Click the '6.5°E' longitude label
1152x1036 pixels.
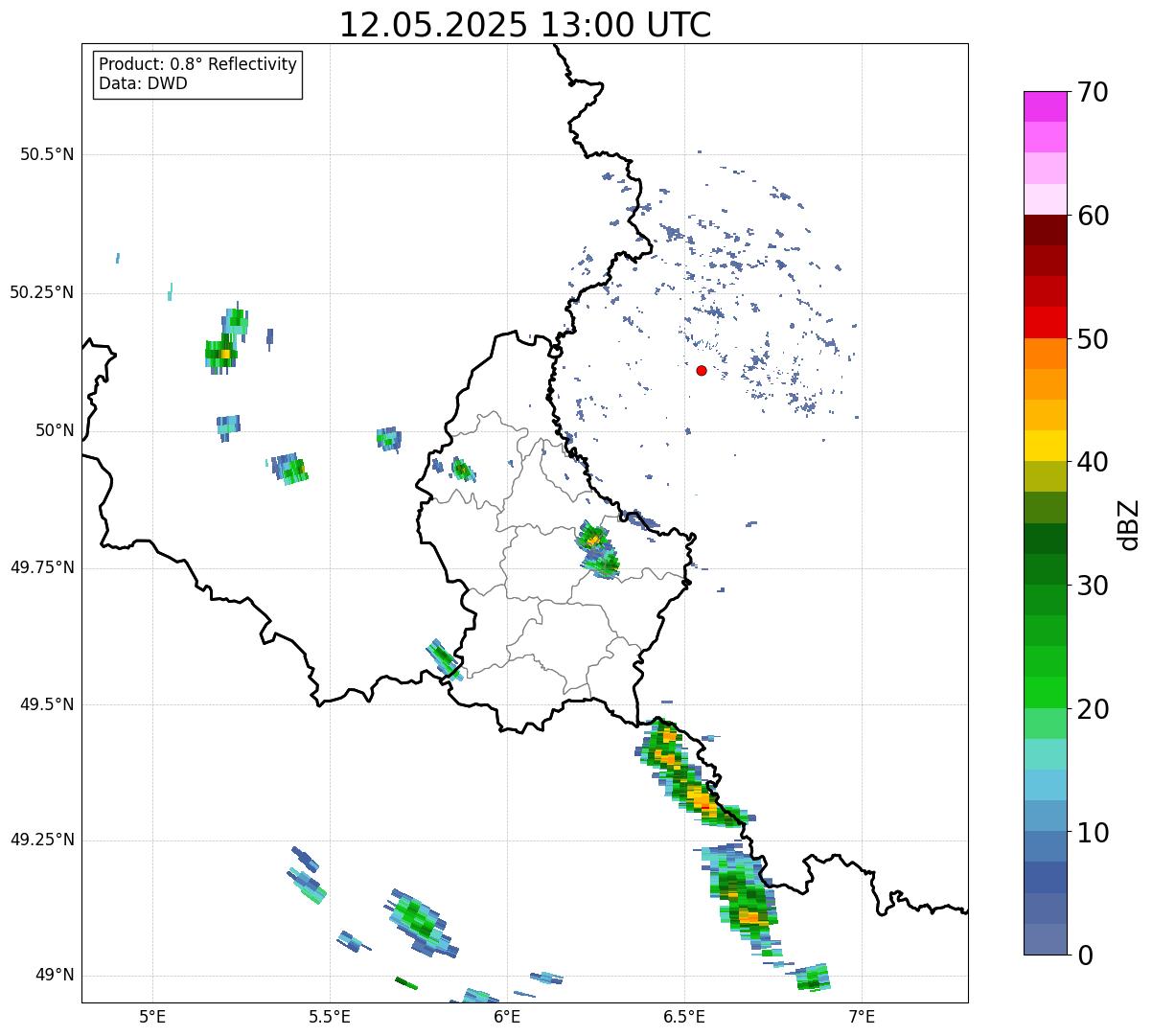point(684,1016)
